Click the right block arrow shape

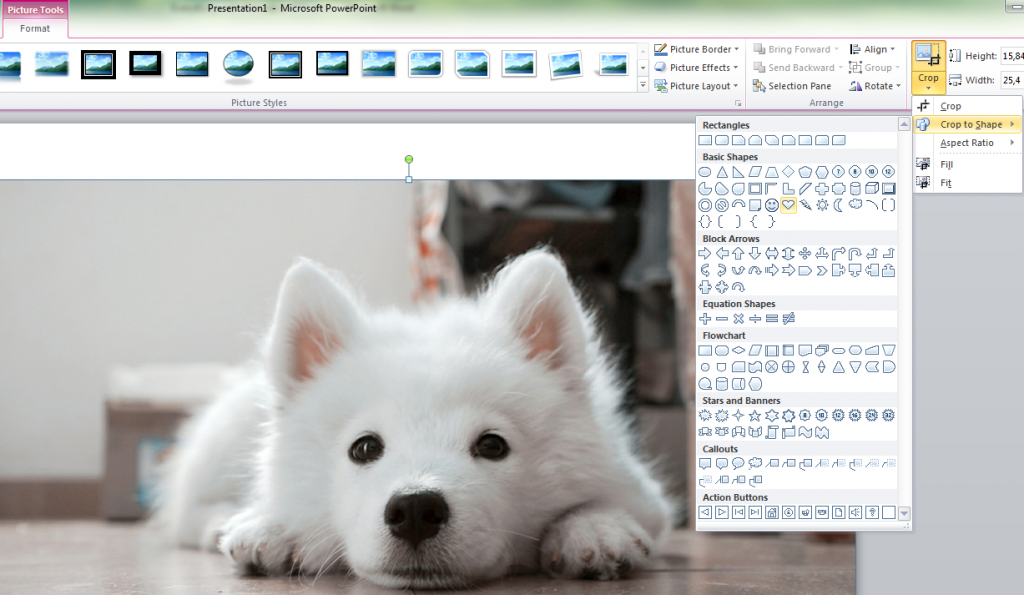point(705,253)
